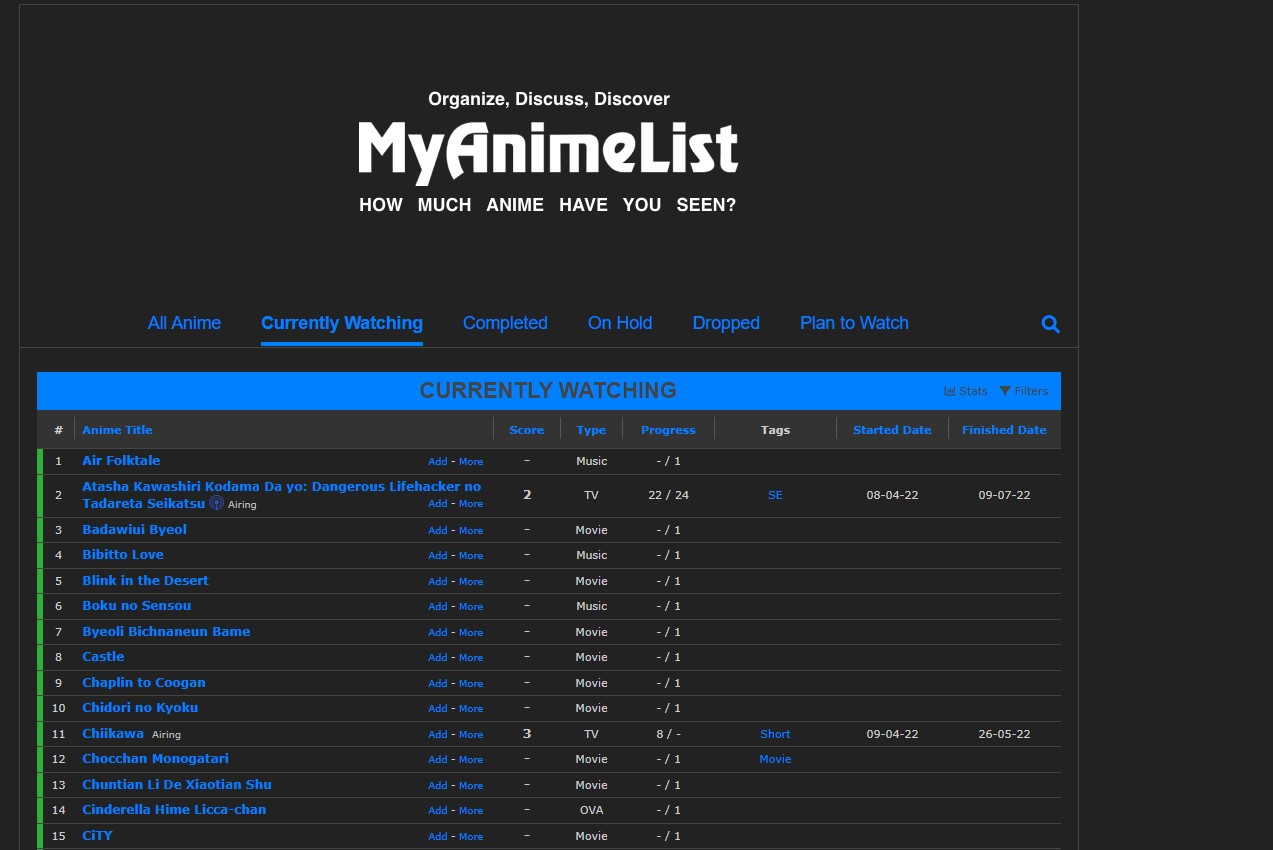This screenshot has width=1273, height=850.
Task: Open the Plan to Watch tab
Action: pyautogui.click(x=854, y=323)
